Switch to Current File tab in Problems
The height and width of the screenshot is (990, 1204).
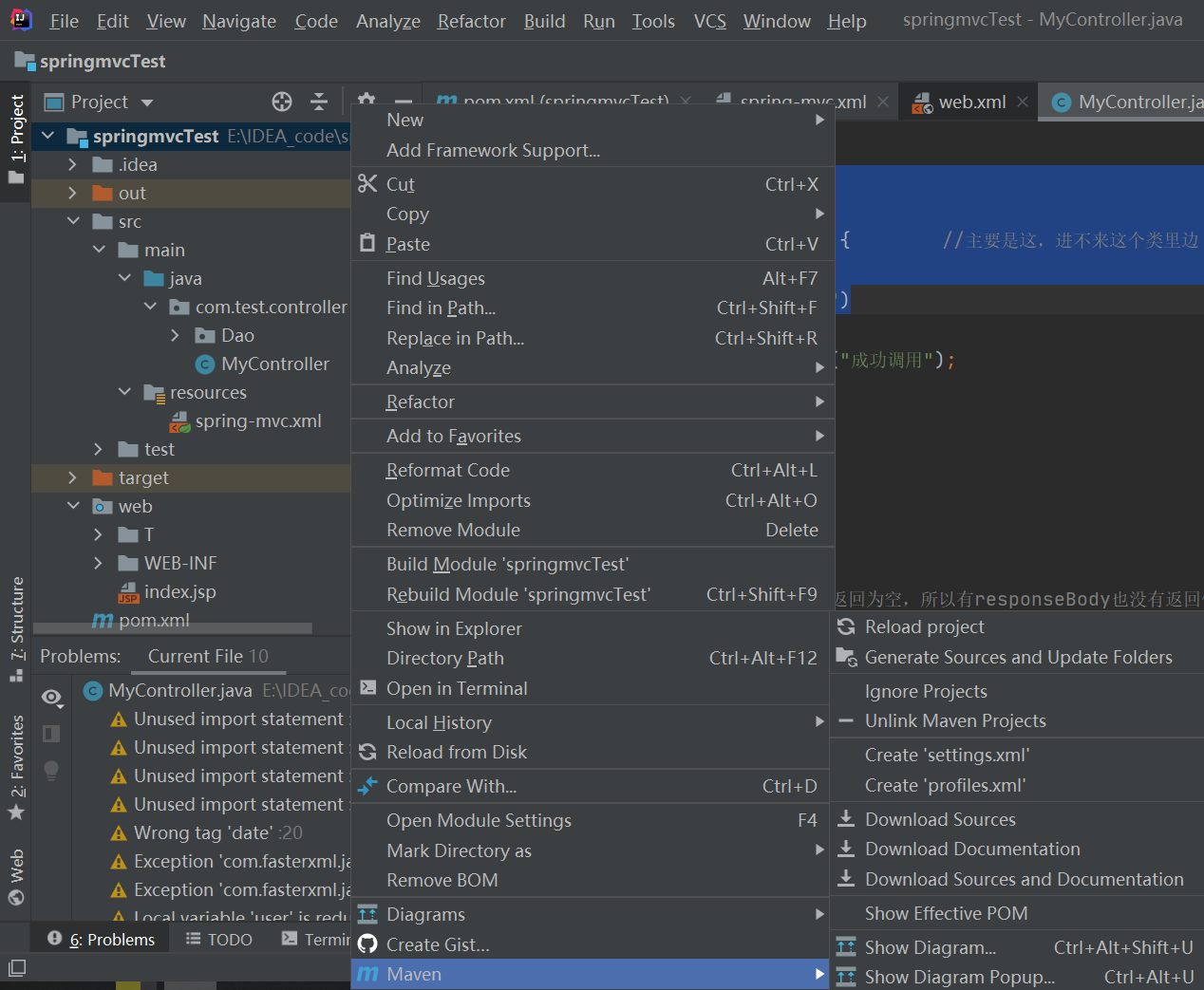208,656
